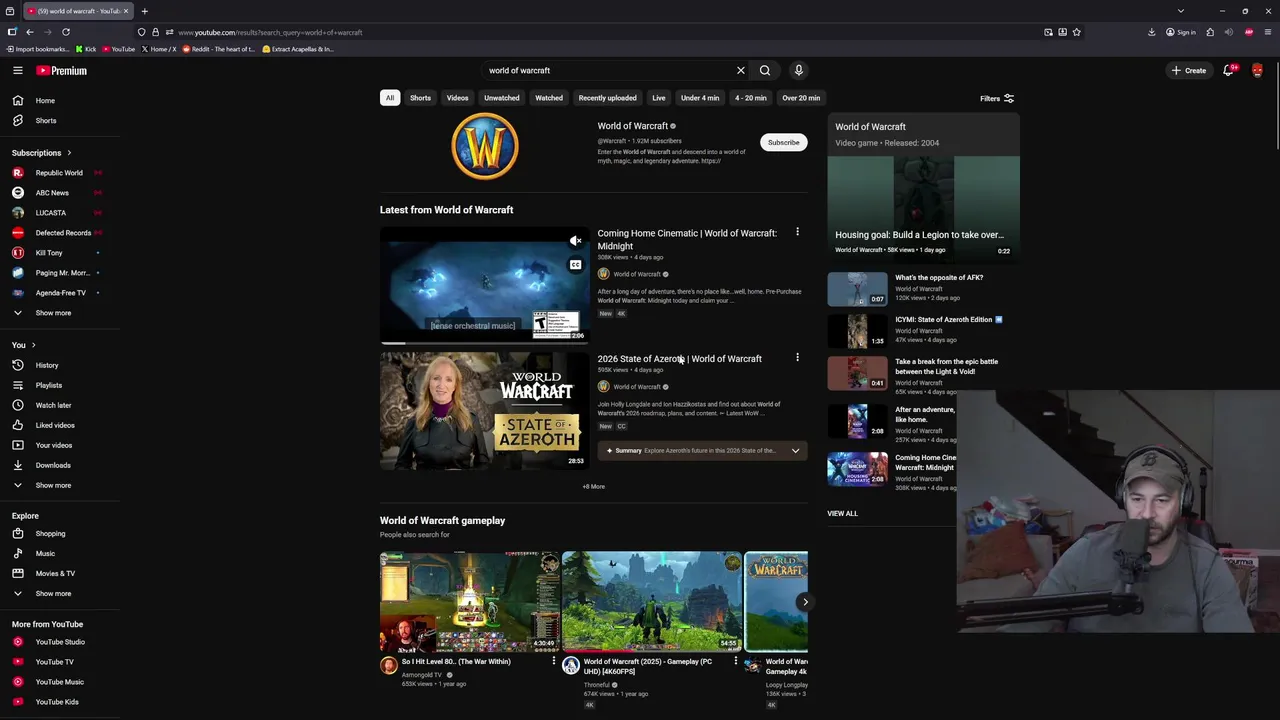The width and height of the screenshot is (1280, 720).
Task: Select the Unwatched filter chip
Action: tap(502, 98)
